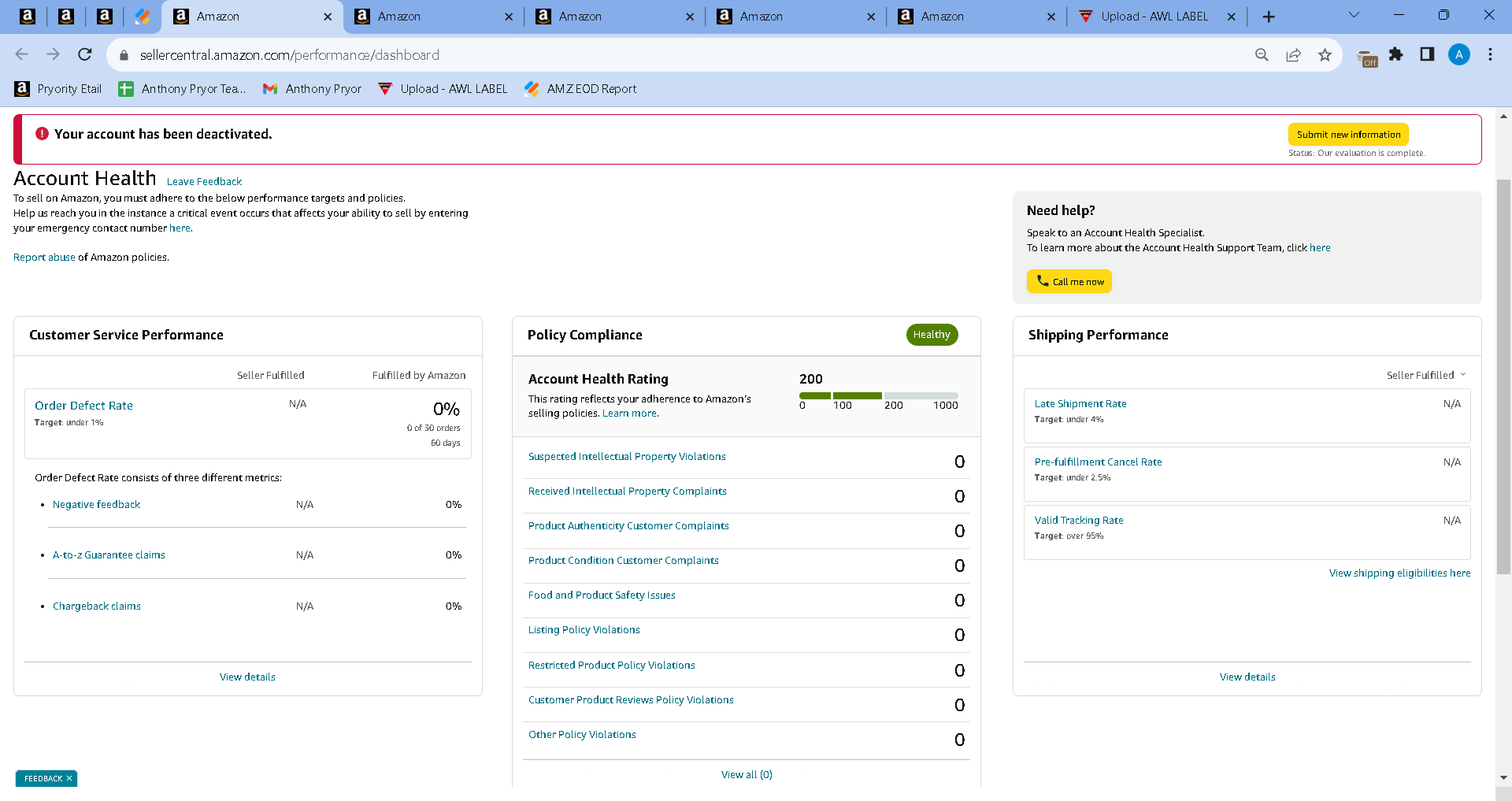This screenshot has width=1512, height=801.
Task: Open Received Intellectual Property Complaints
Action: [x=627, y=491]
